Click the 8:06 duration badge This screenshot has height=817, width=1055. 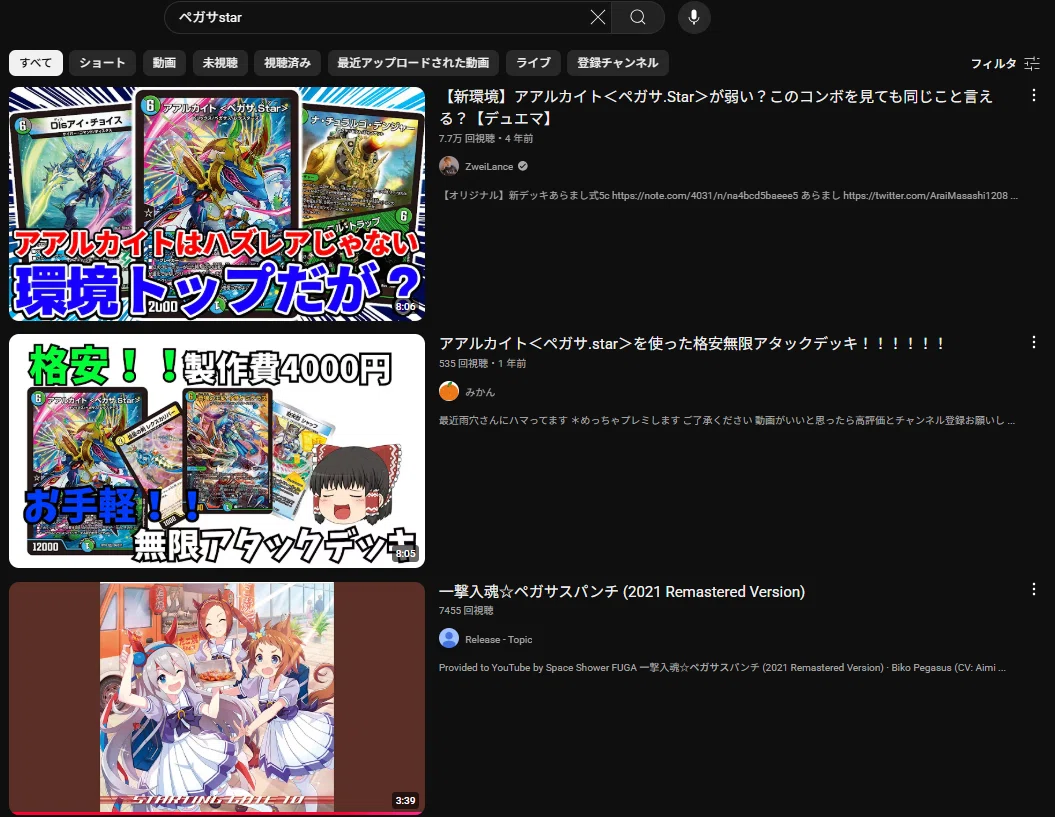(x=406, y=306)
